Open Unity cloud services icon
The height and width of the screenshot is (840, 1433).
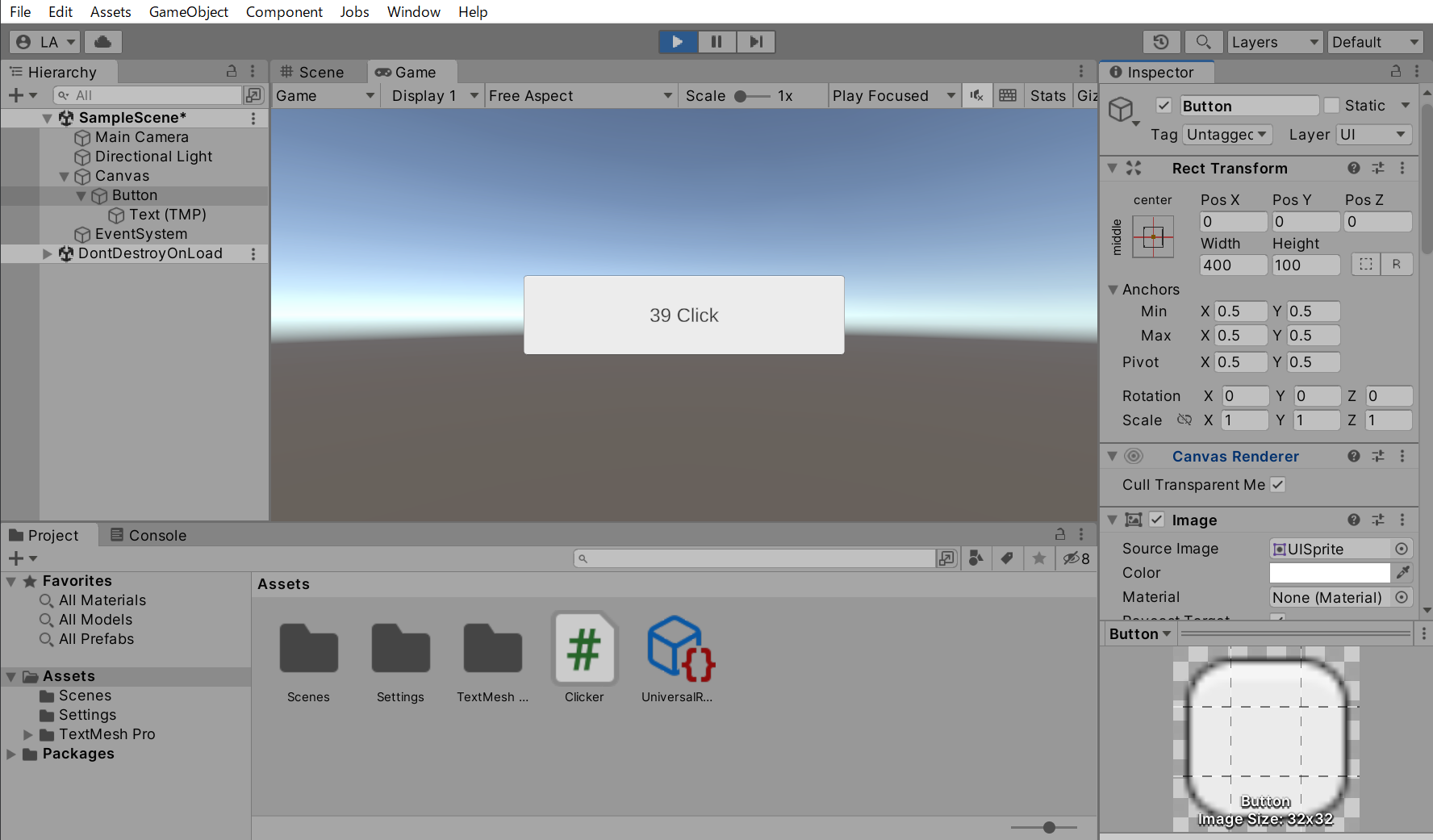pyautogui.click(x=102, y=42)
